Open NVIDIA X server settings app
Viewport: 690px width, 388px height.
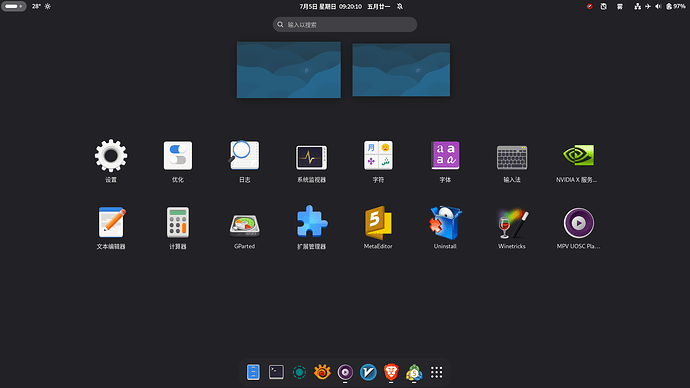578,155
